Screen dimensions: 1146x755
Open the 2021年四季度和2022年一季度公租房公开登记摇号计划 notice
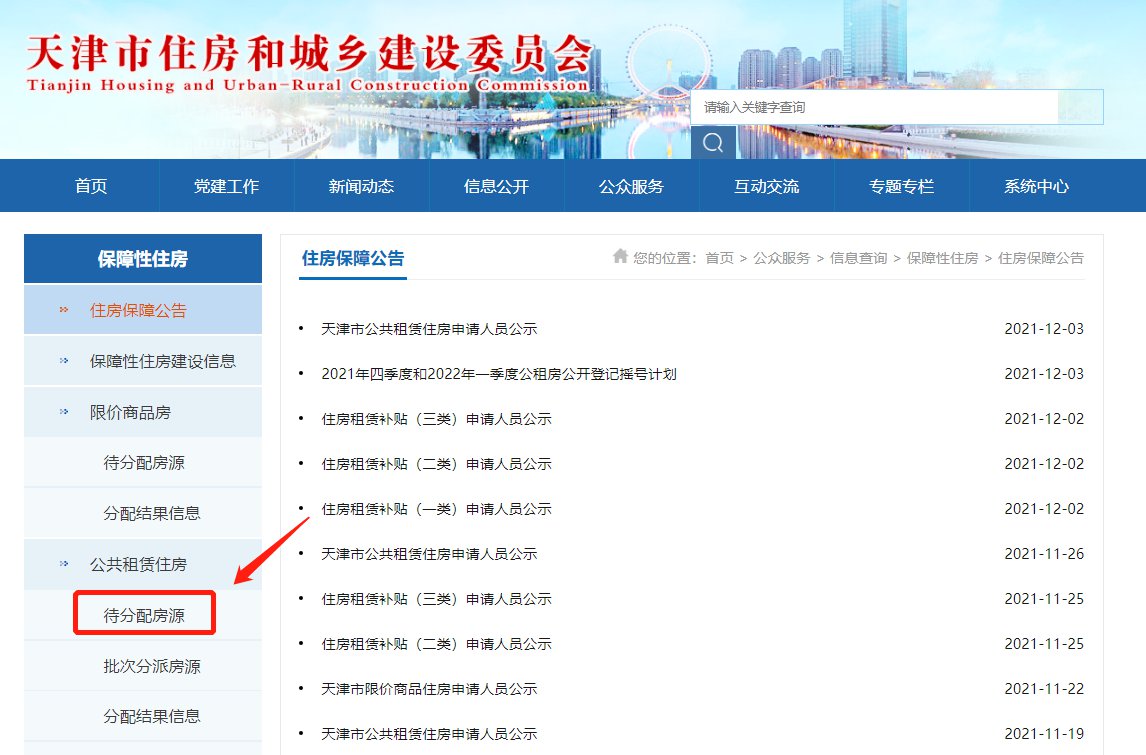[x=499, y=374]
